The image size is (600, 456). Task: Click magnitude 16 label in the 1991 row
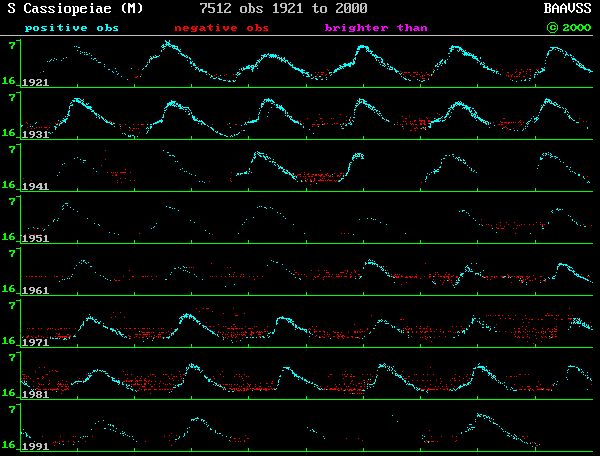[x=8, y=444]
